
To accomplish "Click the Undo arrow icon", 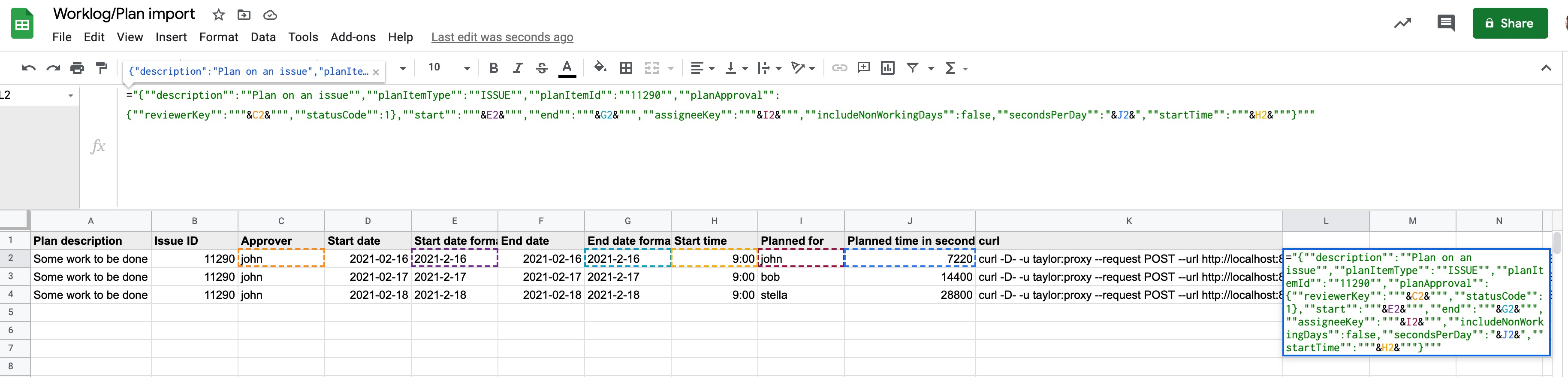I will click(x=28, y=67).
